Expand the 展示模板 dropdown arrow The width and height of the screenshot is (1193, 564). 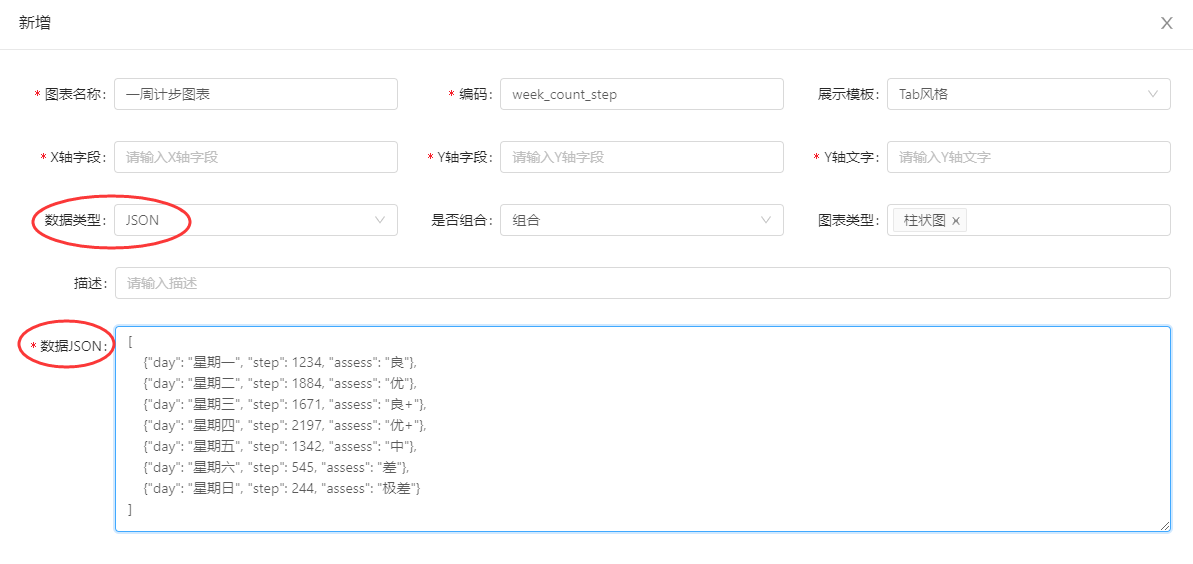coord(1152,95)
